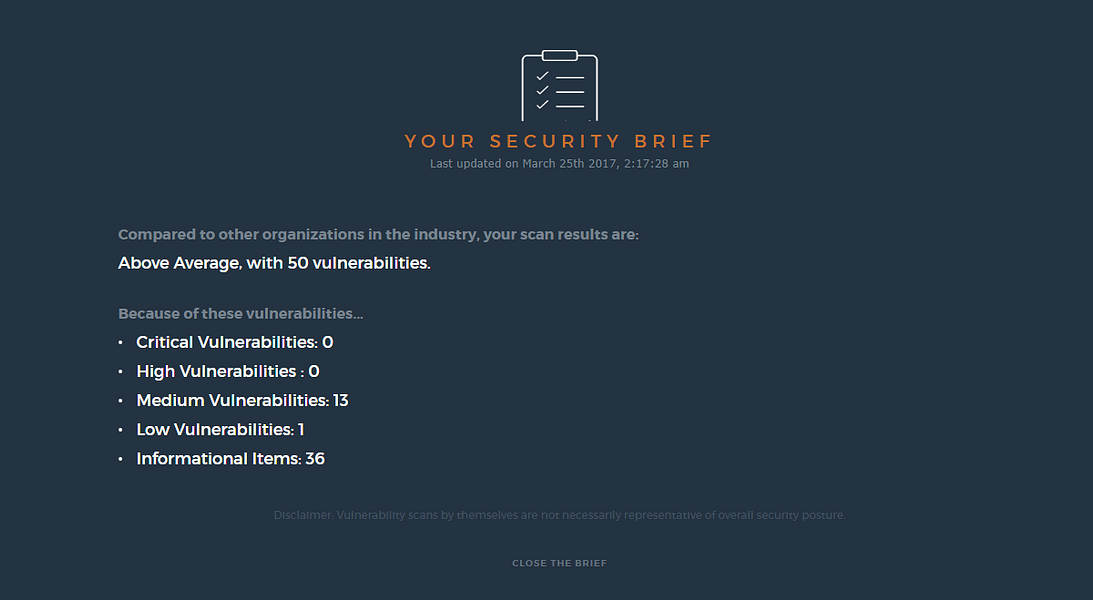Select the Low Vulnerabilities: 1 item
Image resolution: width=1093 pixels, height=600 pixels.
pyautogui.click(x=220, y=430)
